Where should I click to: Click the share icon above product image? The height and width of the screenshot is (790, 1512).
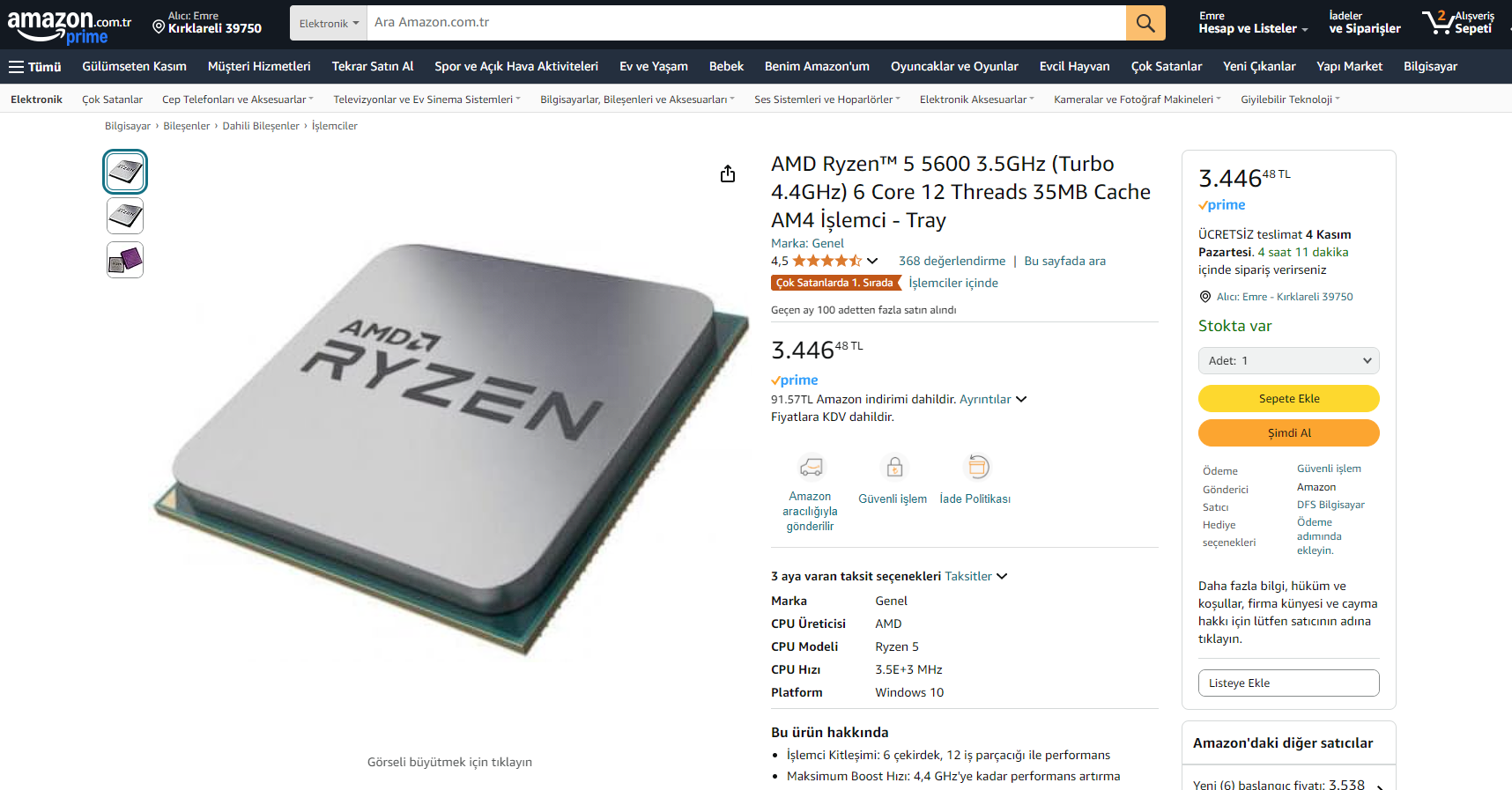pyautogui.click(x=728, y=174)
